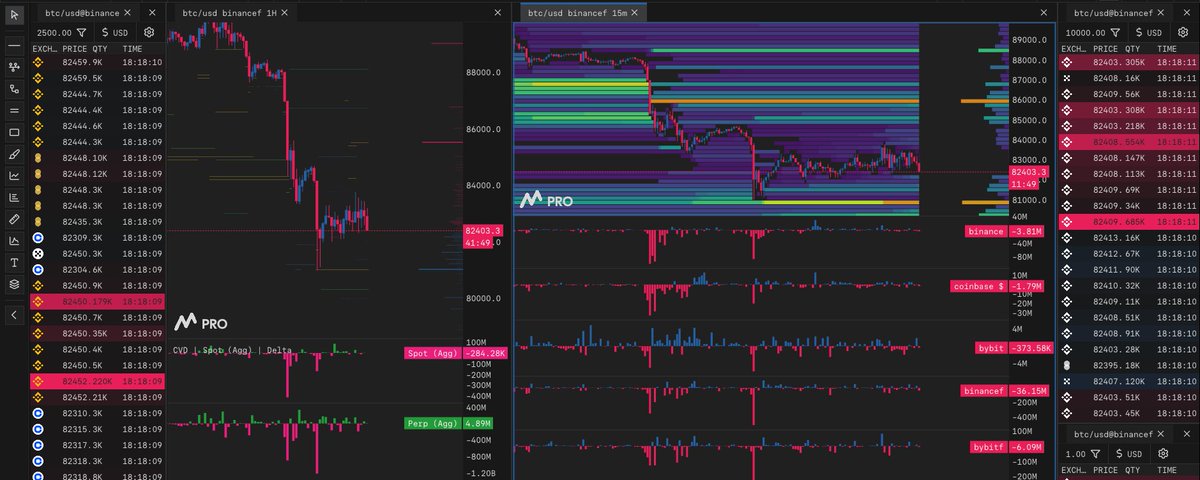
Task: Select the 82395 18K trade row
Action: coord(1127,367)
